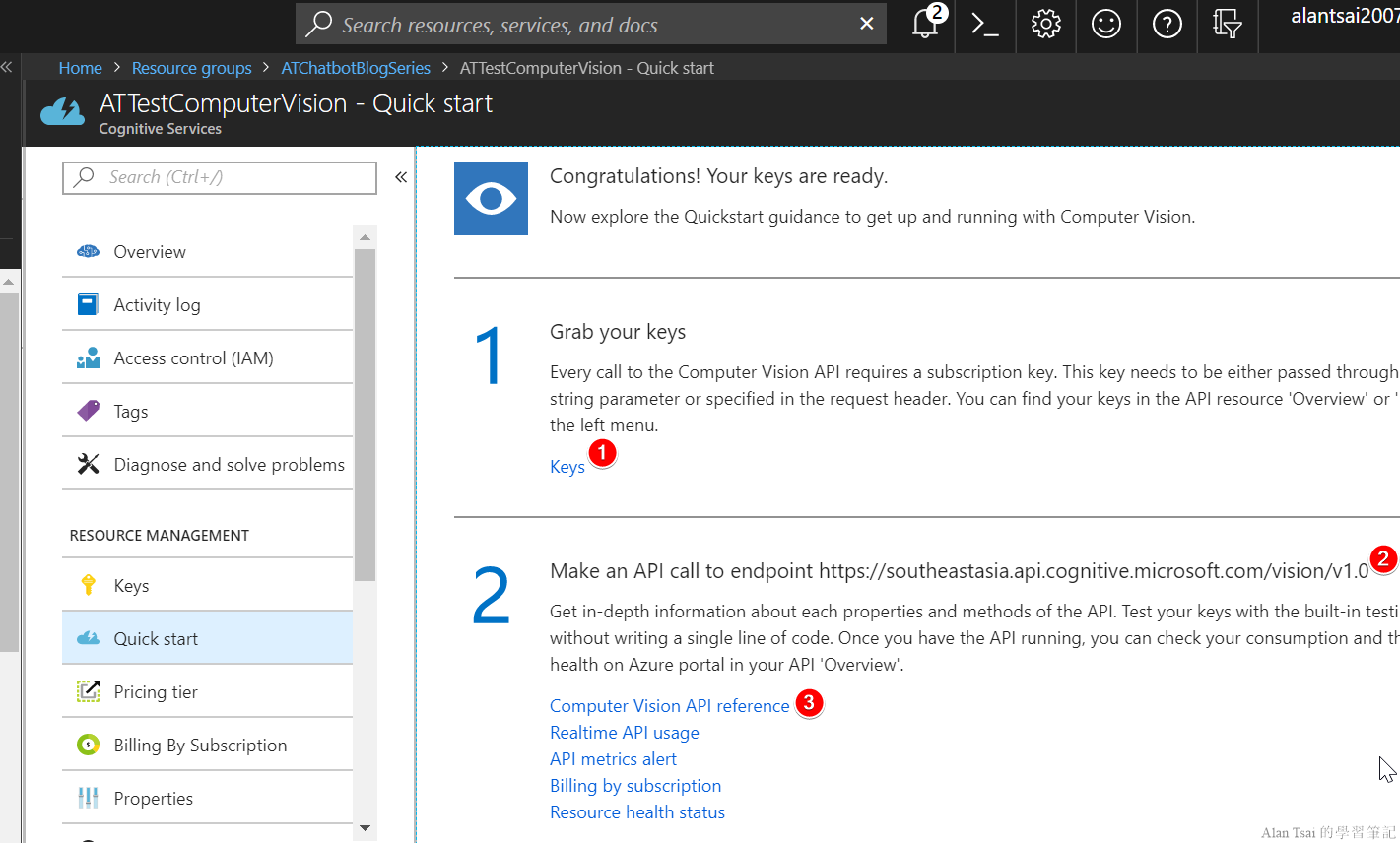The width and height of the screenshot is (1400, 843).
Task: Click the purple Tags icon
Action: (88, 411)
